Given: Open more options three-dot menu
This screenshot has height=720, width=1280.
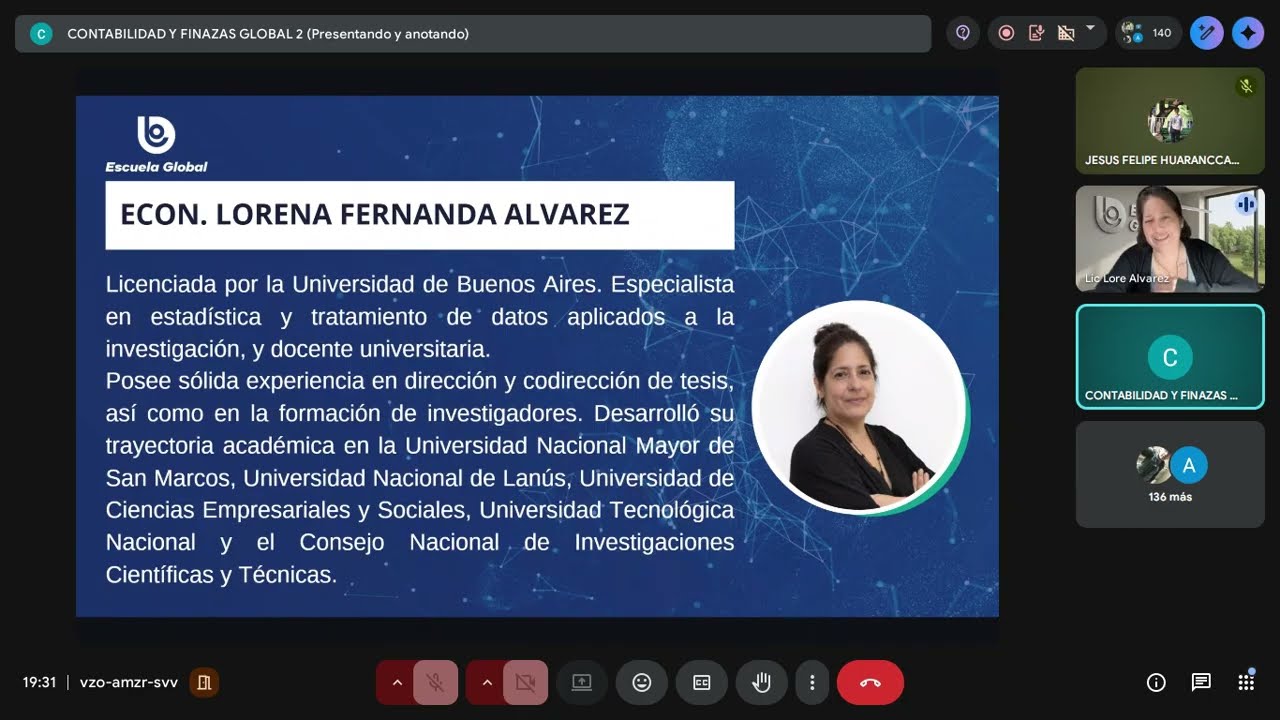Looking at the screenshot, I should tap(812, 683).
